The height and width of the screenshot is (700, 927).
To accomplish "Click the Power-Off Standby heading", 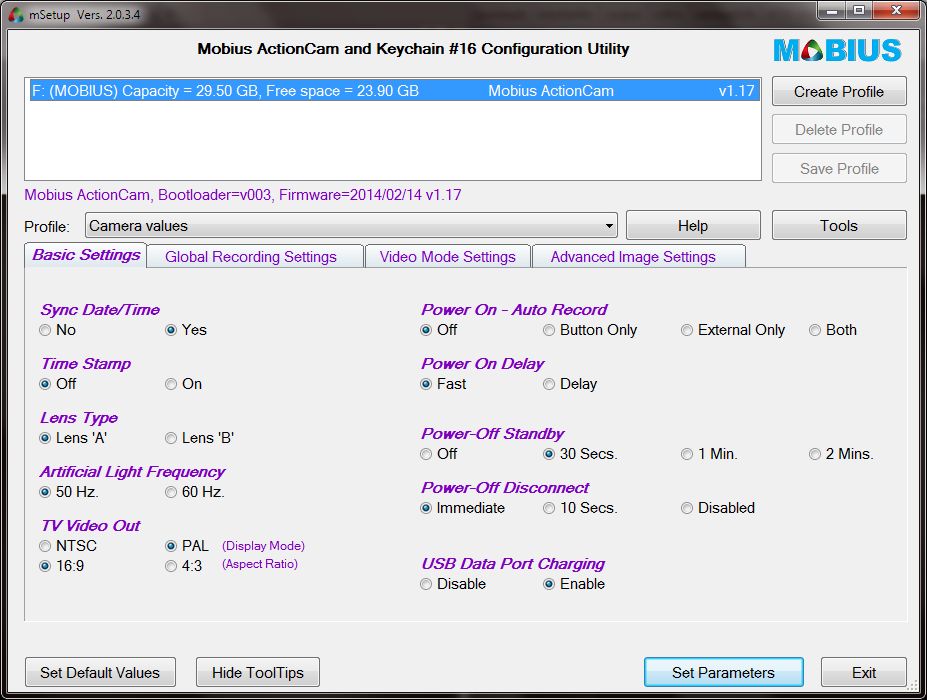I will pyautogui.click(x=492, y=434).
